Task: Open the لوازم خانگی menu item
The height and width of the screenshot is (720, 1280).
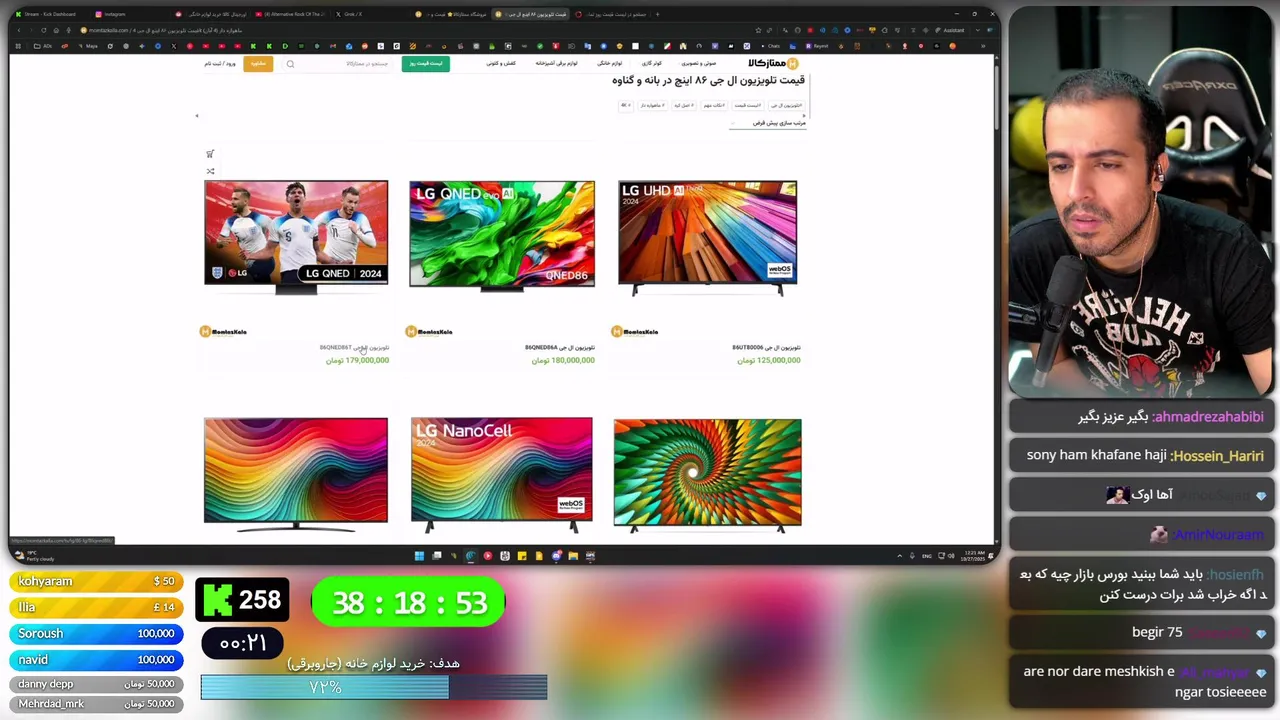Action: coord(609,63)
